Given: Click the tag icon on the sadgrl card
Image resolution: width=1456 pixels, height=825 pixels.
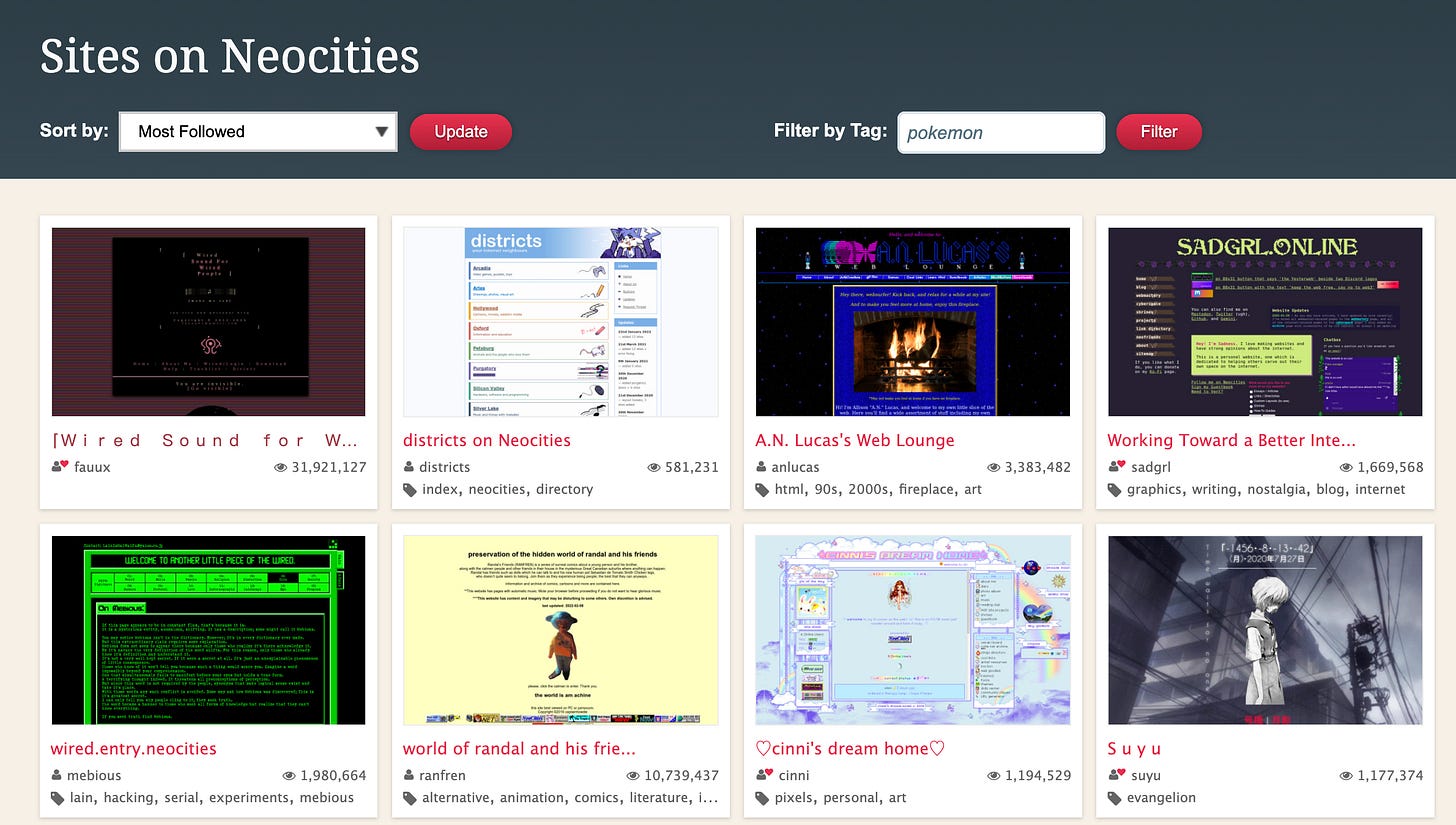Looking at the screenshot, I should point(1115,490).
